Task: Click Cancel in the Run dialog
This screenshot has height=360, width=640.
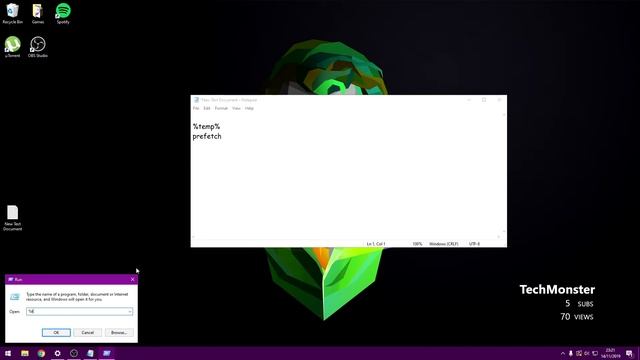Action: tap(87, 333)
